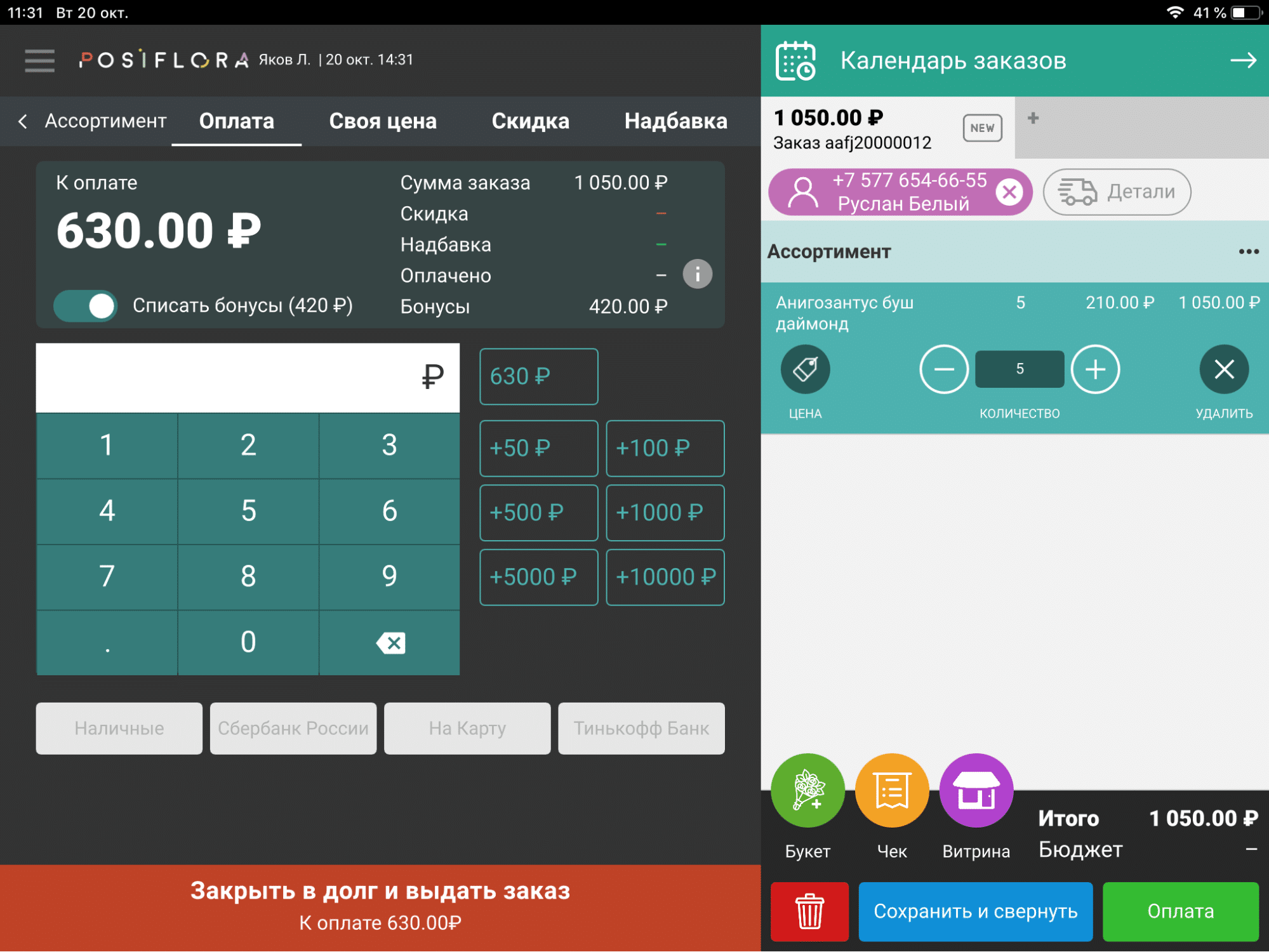Tap keypad digit 4
The width and height of the screenshot is (1269, 952).
107,512
